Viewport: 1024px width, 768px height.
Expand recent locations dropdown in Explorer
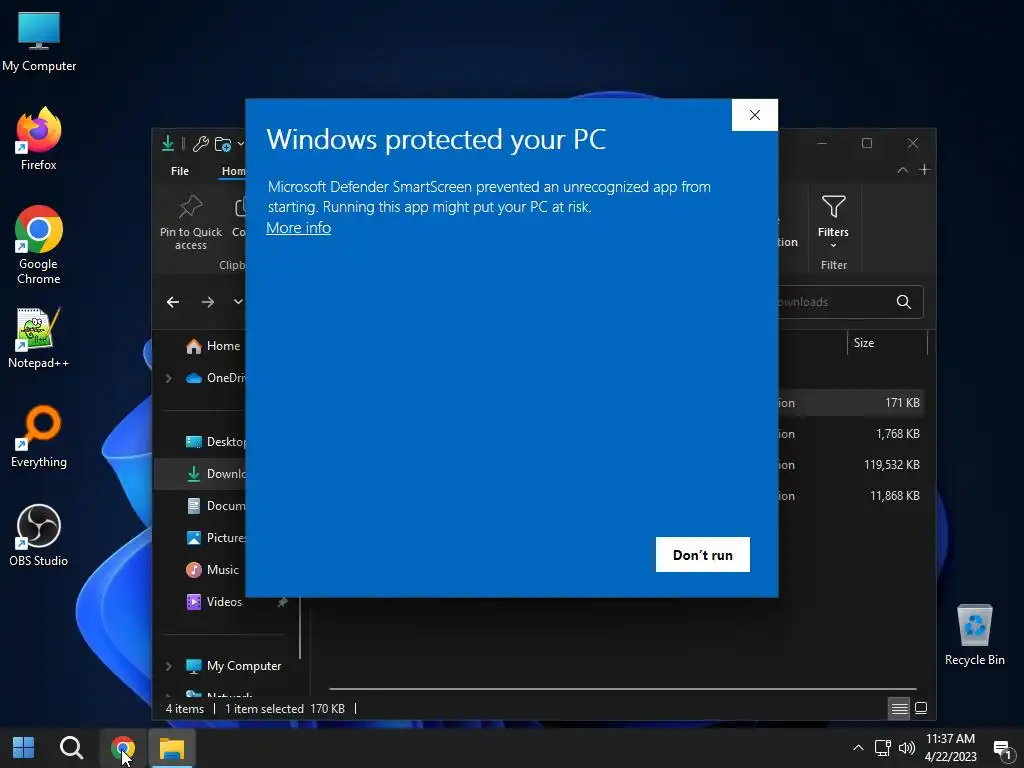click(238, 302)
